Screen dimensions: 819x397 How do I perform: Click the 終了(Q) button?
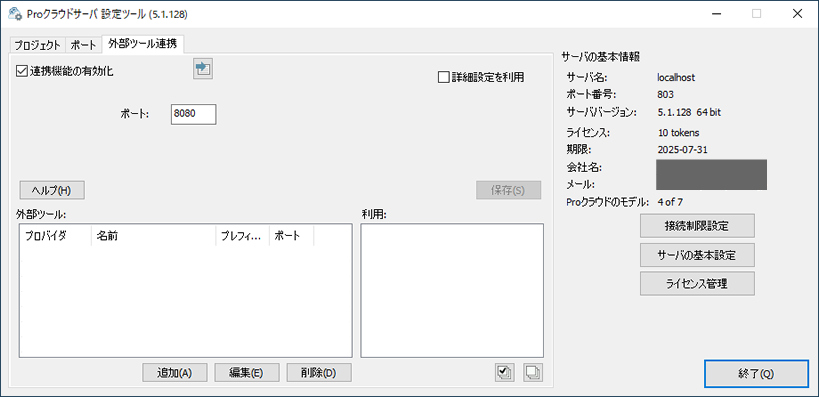756,374
